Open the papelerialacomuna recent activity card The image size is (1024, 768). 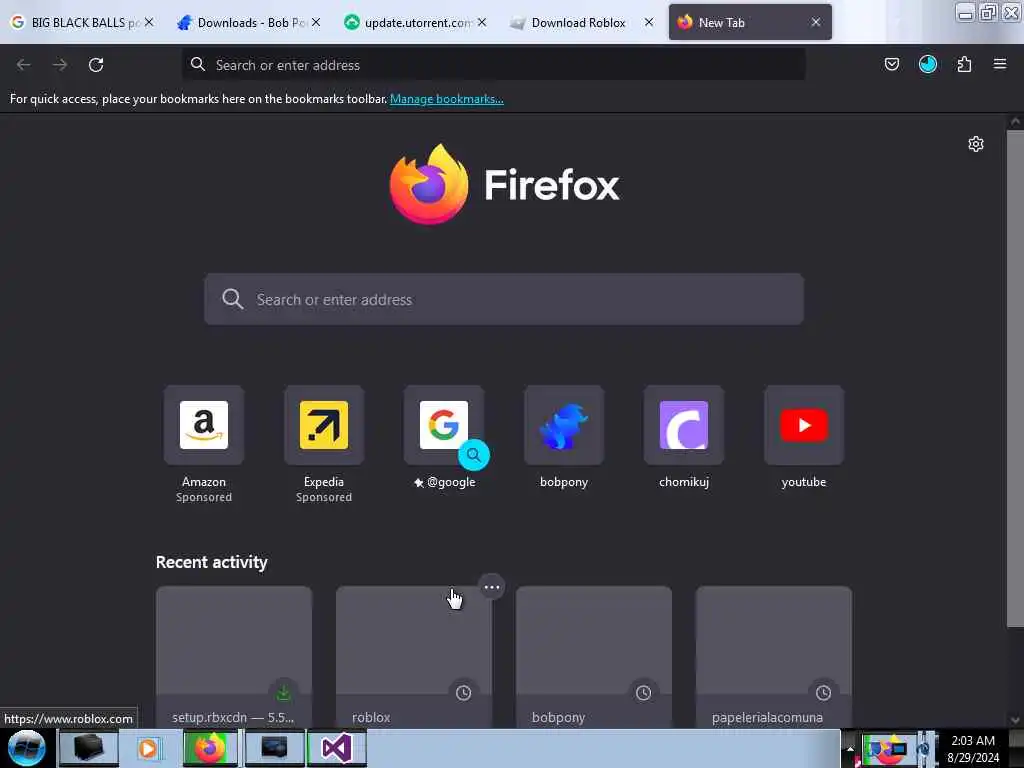773,656
